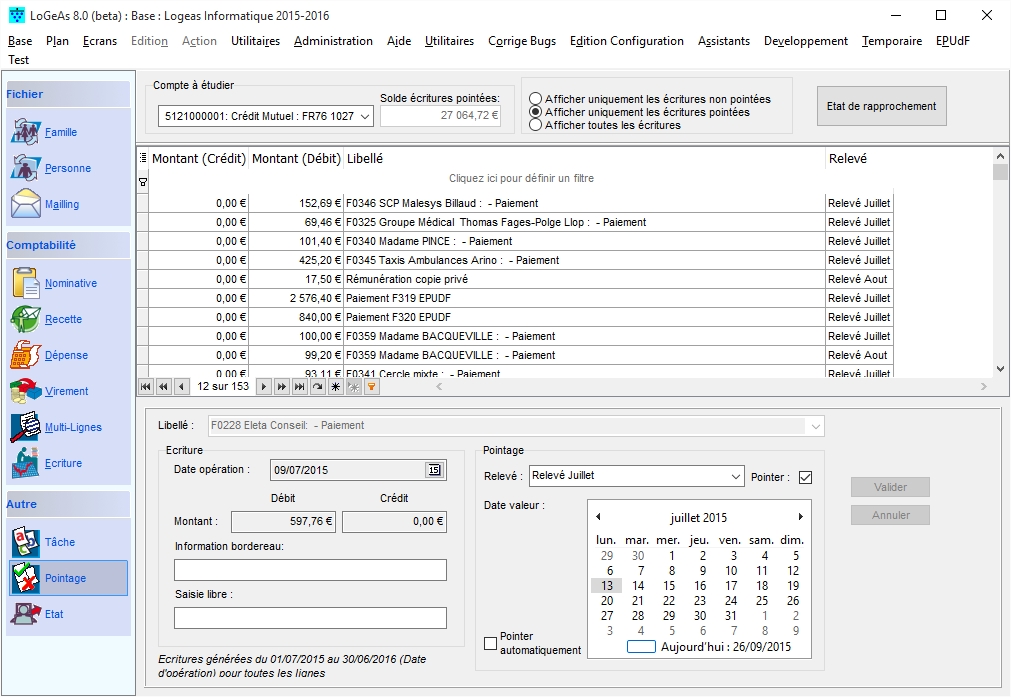Click the 'Information bordereau' text field
The height and width of the screenshot is (697, 1011).
click(310, 570)
